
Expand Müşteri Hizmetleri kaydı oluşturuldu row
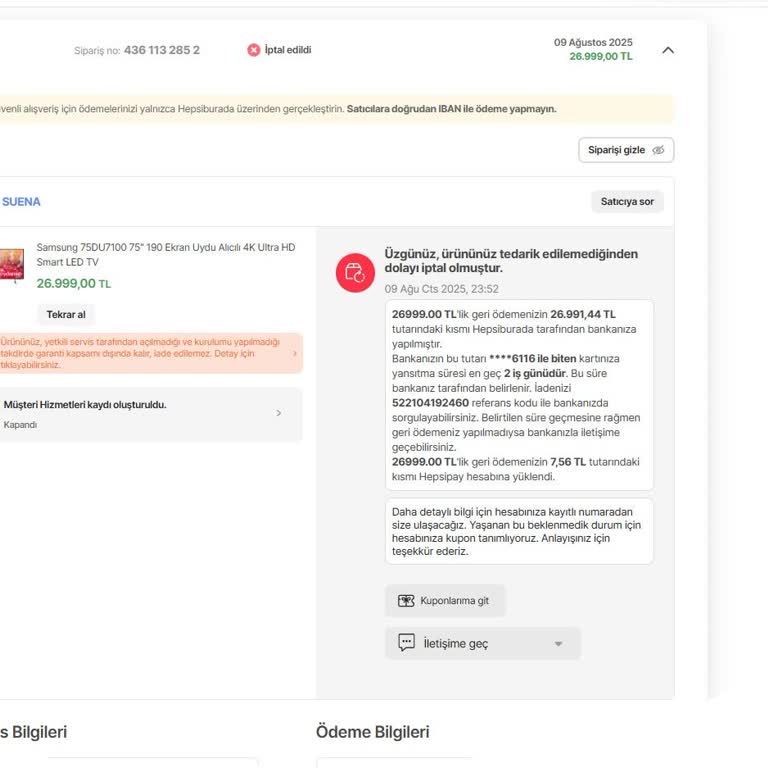click(x=149, y=414)
